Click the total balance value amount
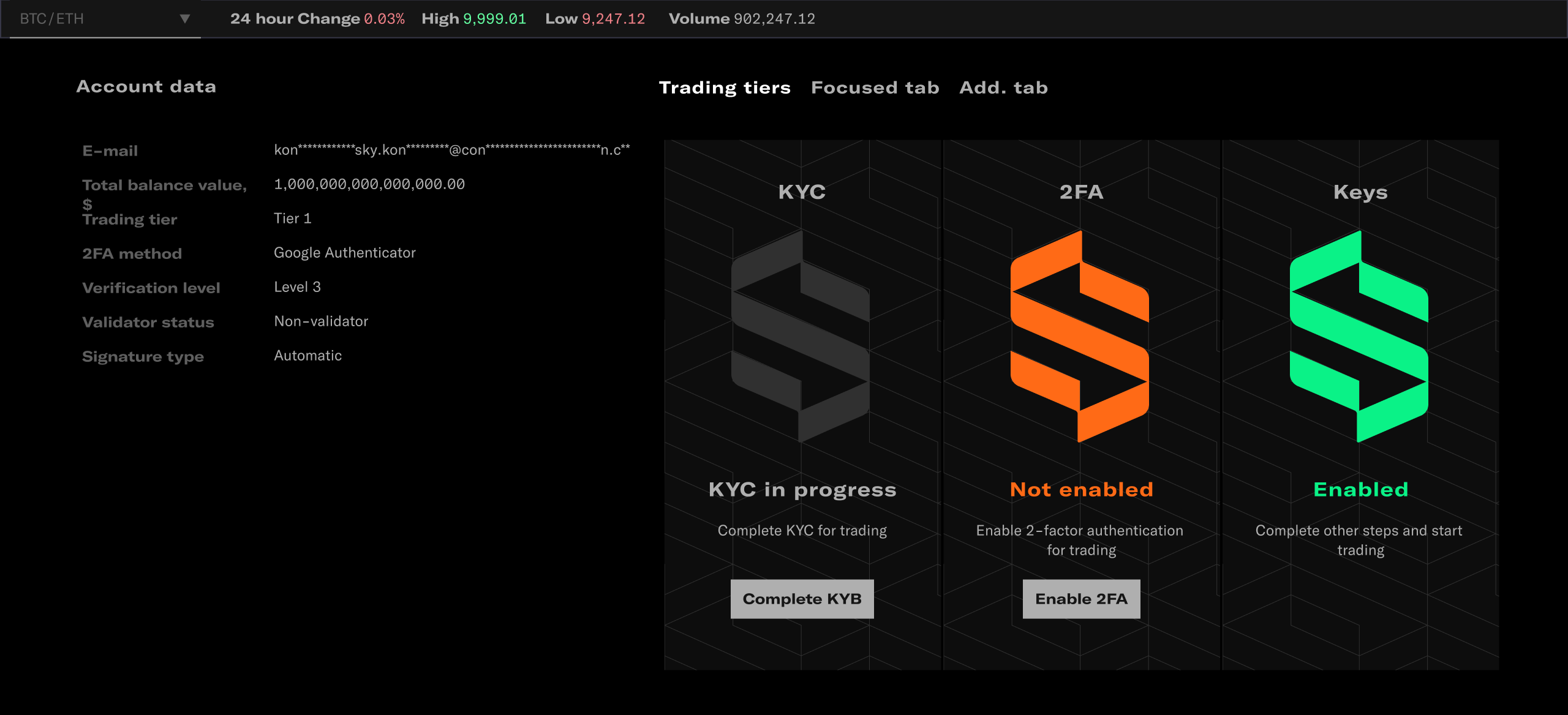 click(369, 184)
